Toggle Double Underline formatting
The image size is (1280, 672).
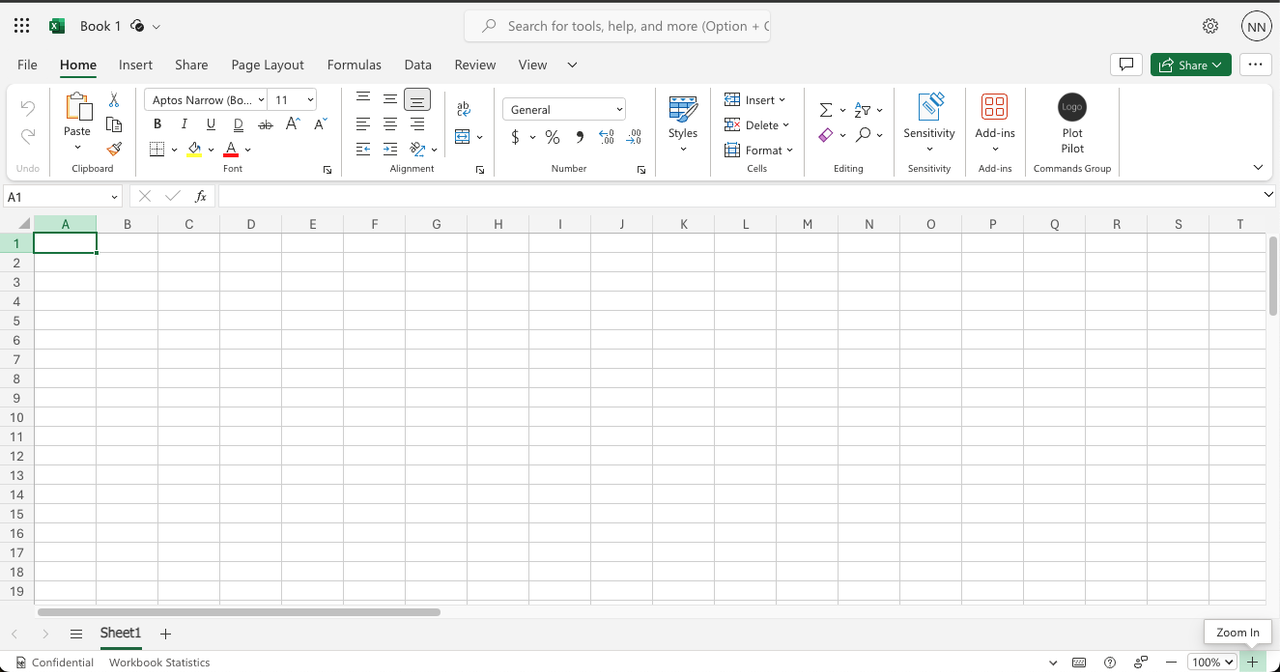pos(238,124)
